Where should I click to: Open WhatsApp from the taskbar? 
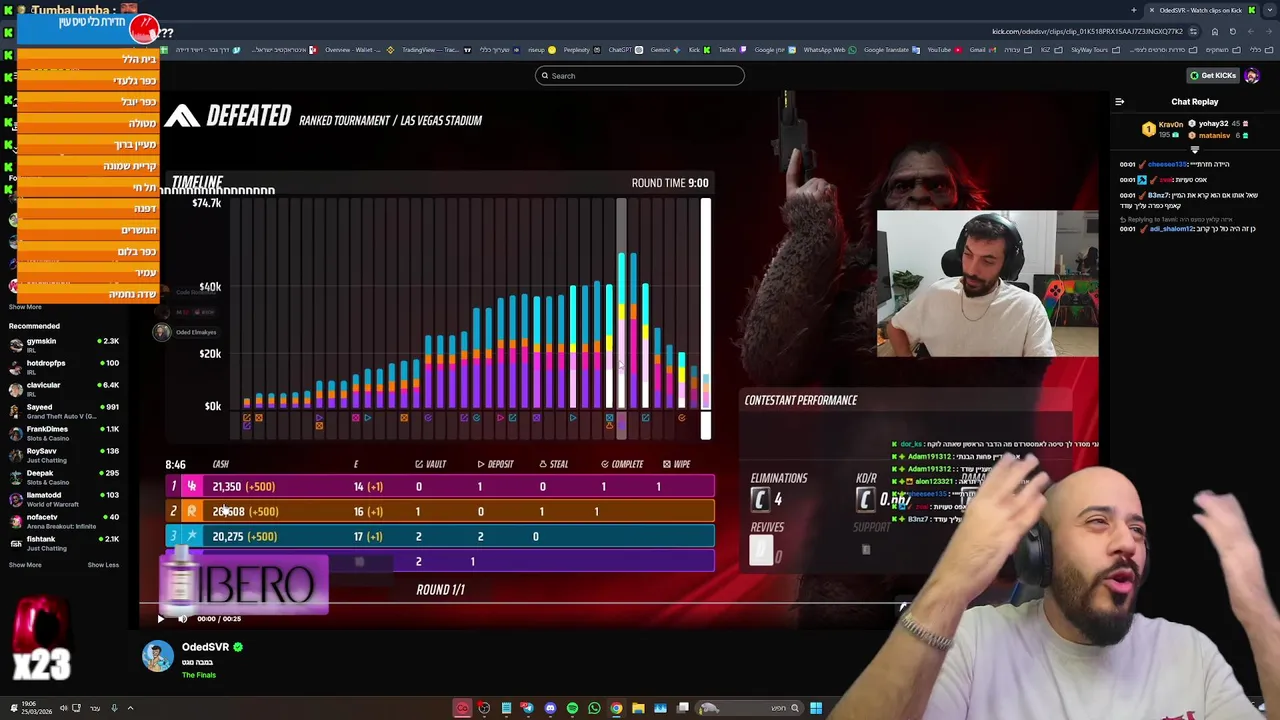594,708
